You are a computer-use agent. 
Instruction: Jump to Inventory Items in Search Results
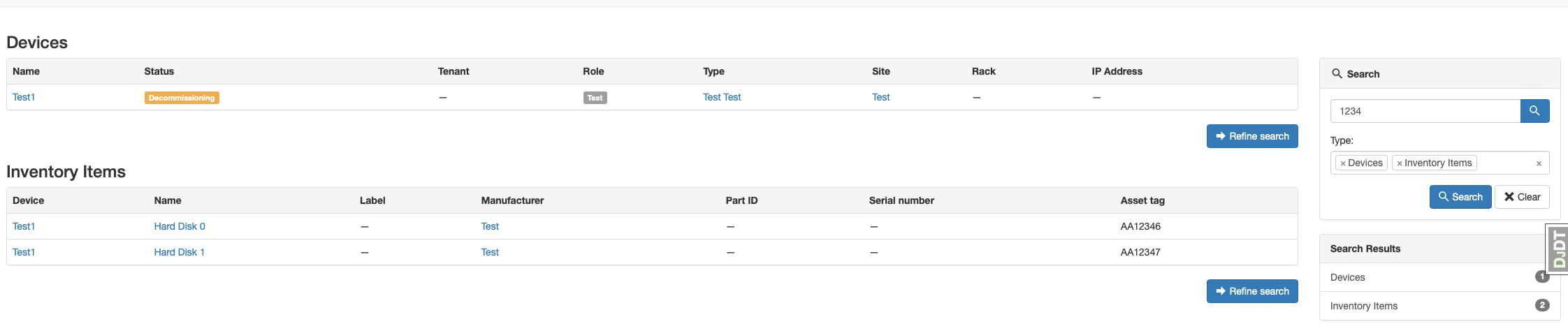[x=1363, y=306]
